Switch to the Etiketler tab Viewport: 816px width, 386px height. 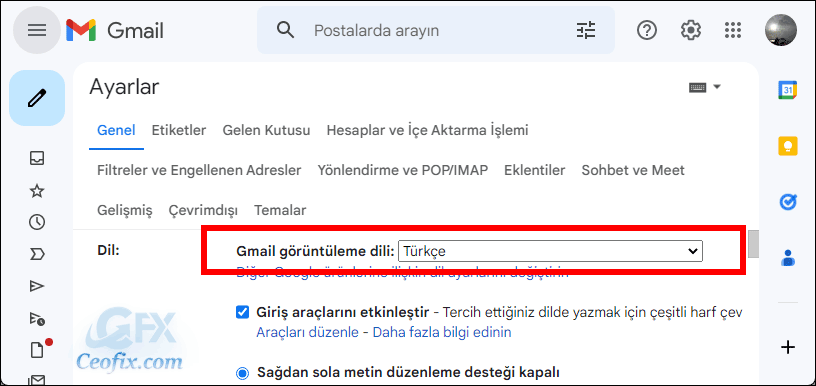[x=178, y=130]
